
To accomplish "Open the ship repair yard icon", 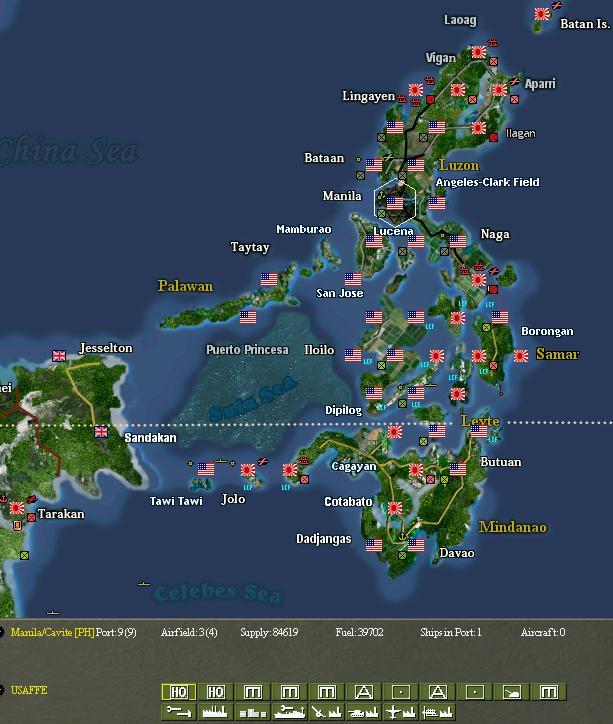I will 290,712.
